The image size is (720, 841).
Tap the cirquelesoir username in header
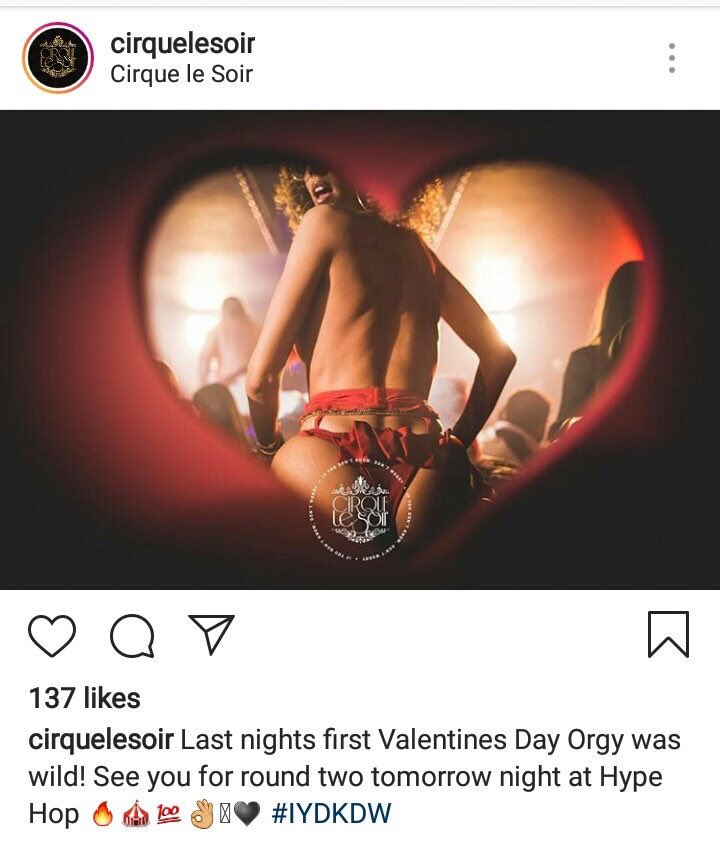[x=182, y=44]
